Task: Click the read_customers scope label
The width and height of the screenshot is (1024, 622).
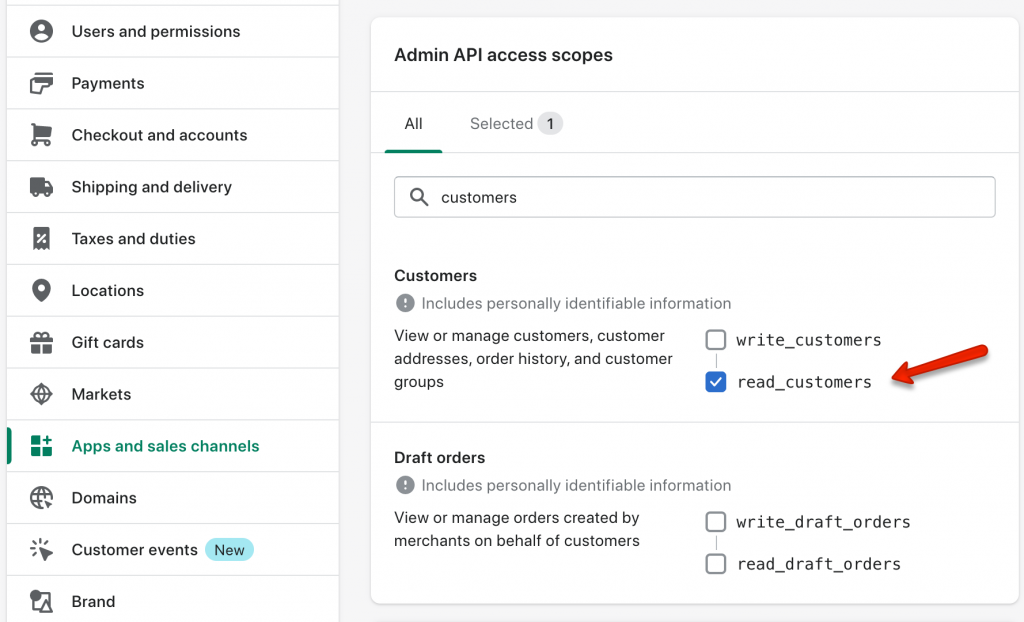Action: click(804, 382)
